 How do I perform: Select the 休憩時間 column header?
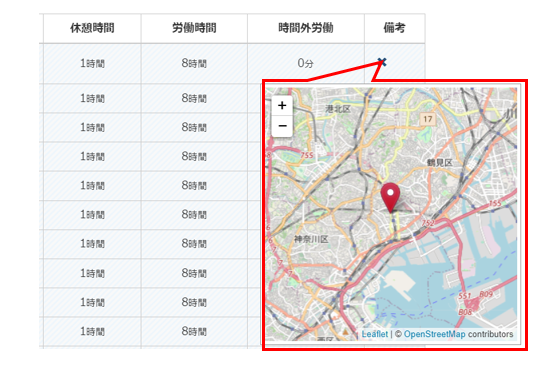pos(92,28)
